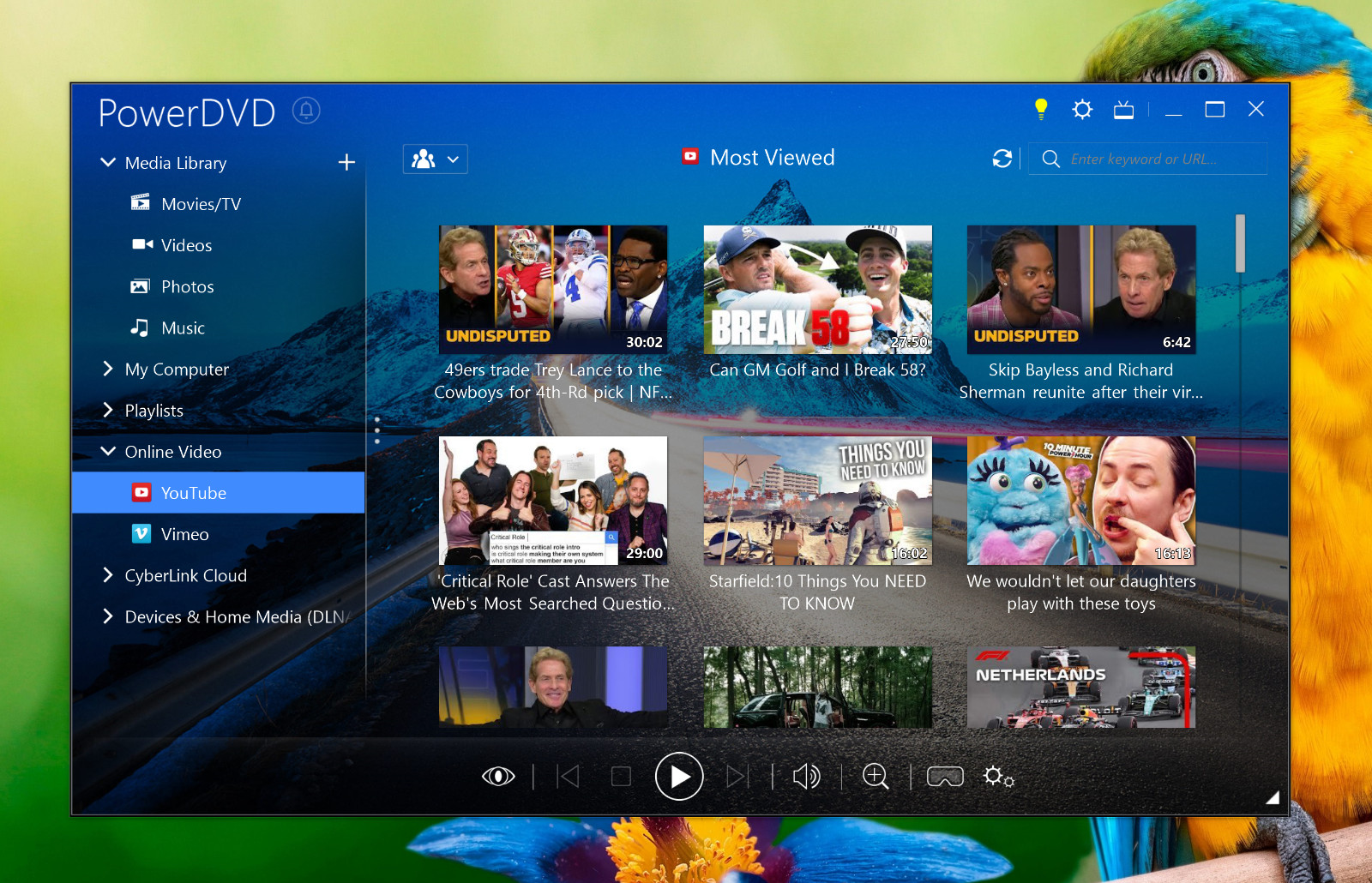The height and width of the screenshot is (883, 1372).
Task: Expand Devices & Home Media node
Action: click(108, 616)
